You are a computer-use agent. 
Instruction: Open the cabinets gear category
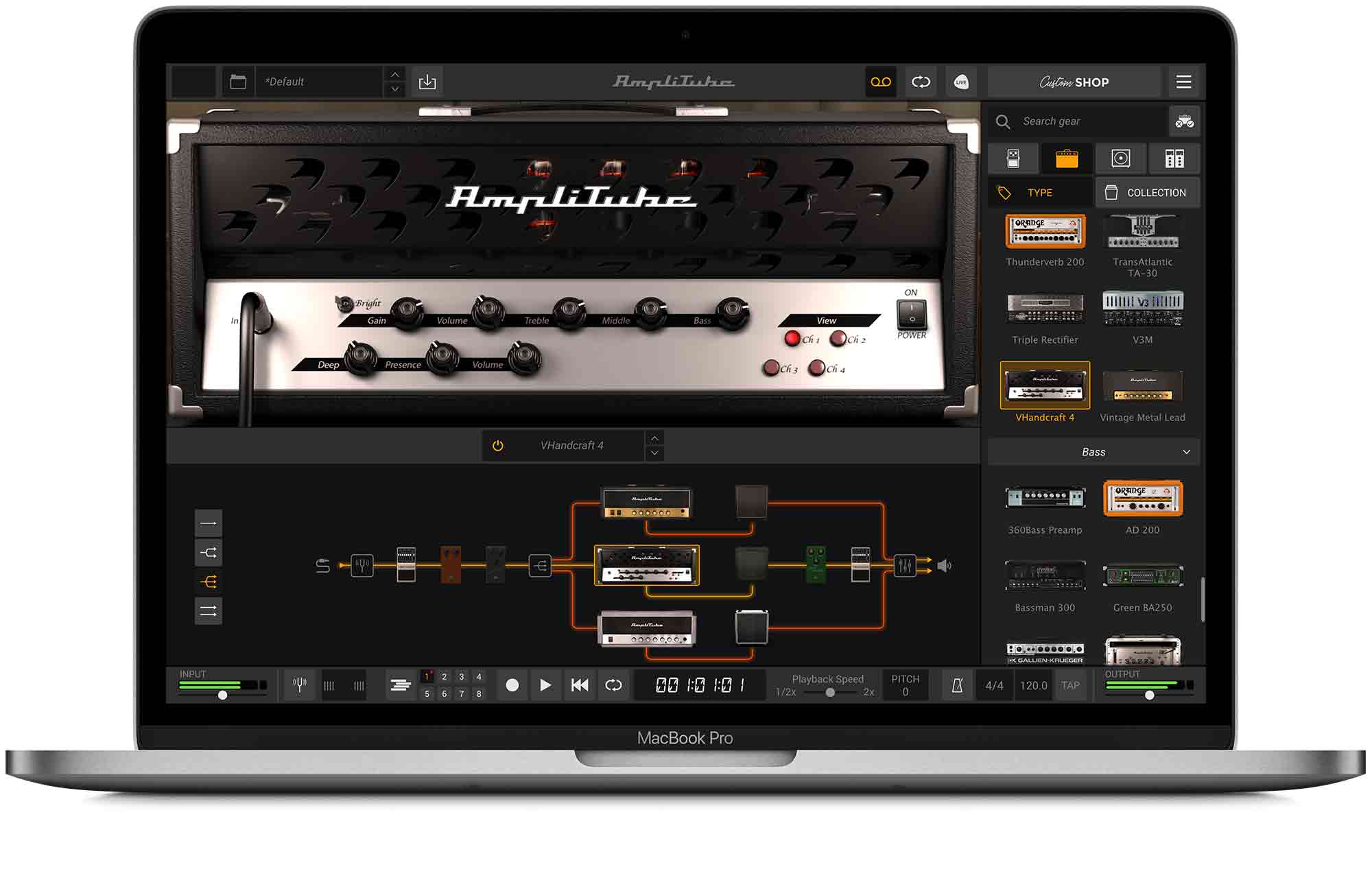(x=1121, y=158)
